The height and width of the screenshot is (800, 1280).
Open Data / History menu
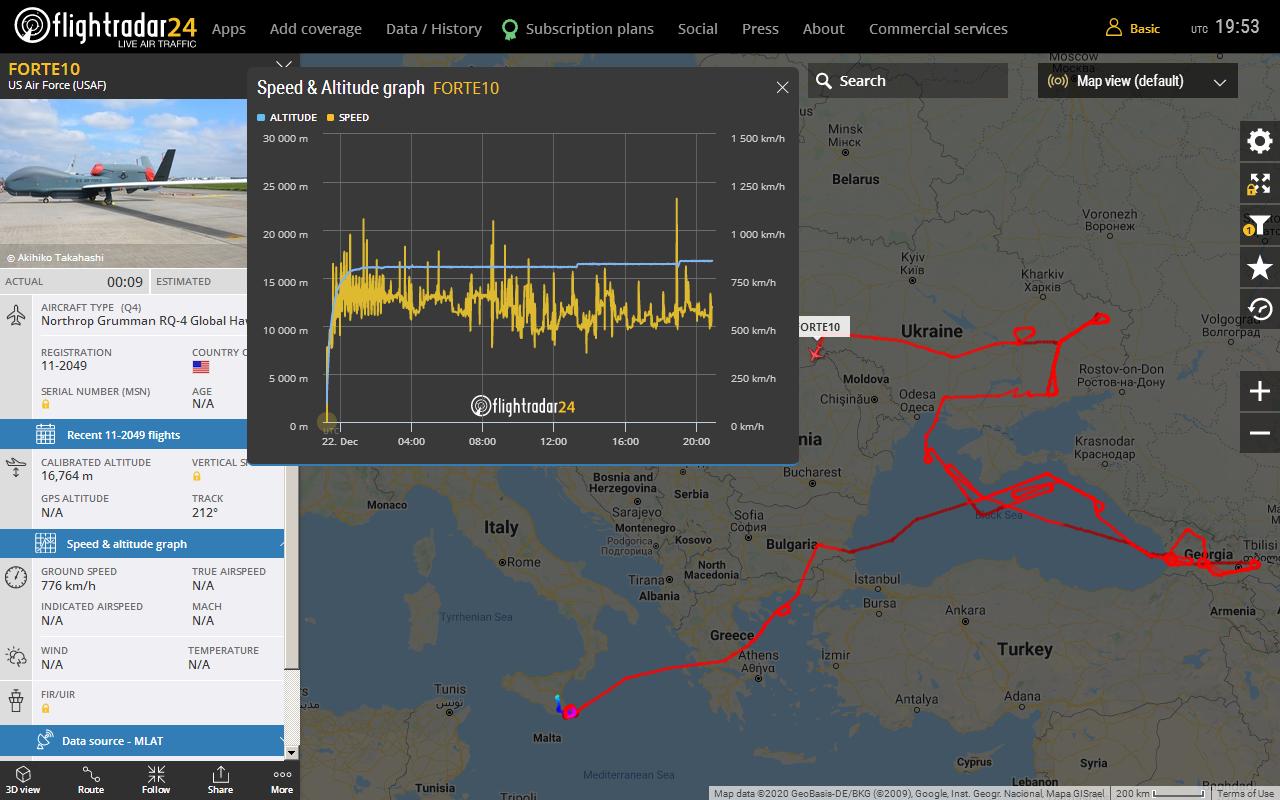coord(434,29)
